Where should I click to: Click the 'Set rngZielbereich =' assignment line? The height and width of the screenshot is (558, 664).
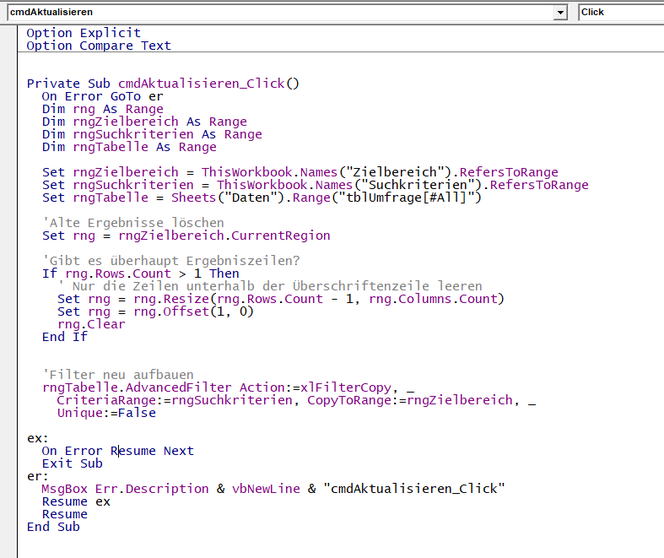click(x=300, y=172)
